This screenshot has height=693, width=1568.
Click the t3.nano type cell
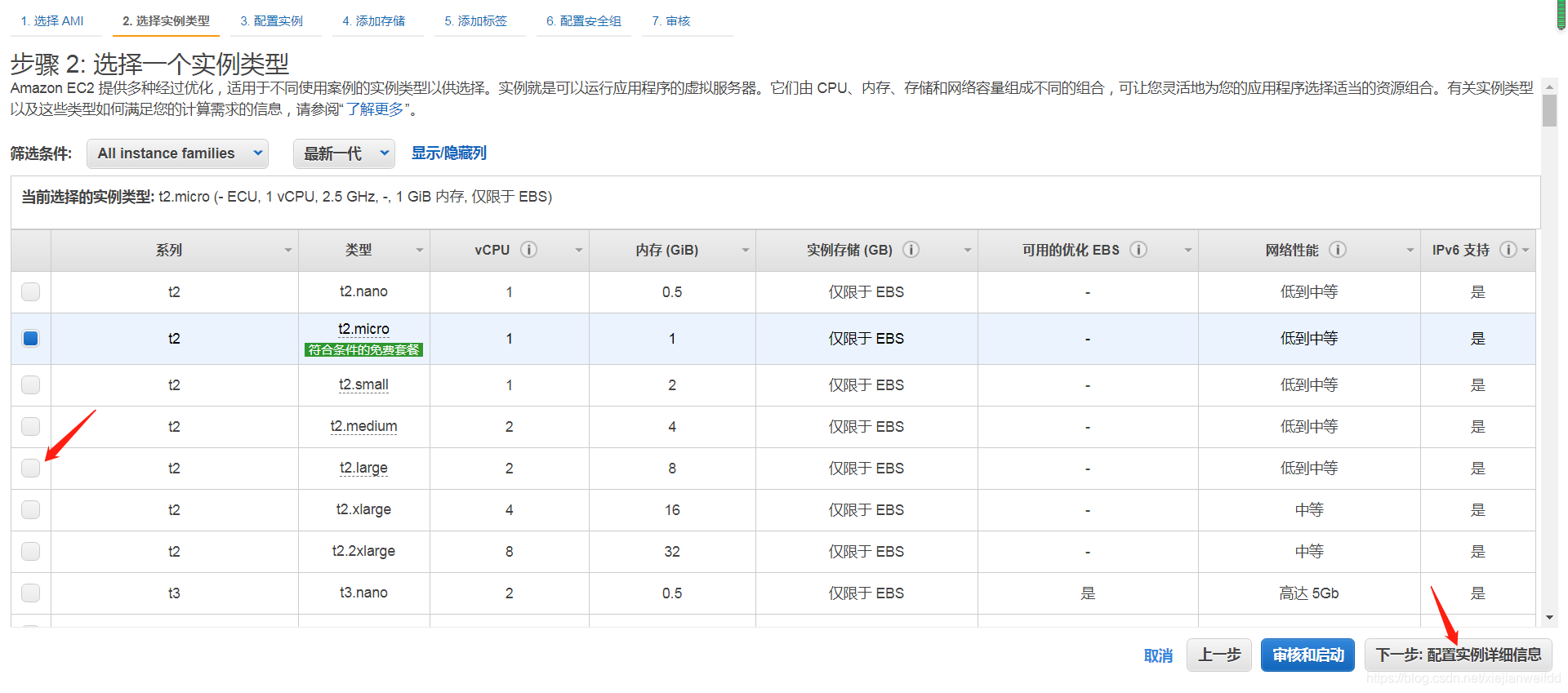(363, 593)
